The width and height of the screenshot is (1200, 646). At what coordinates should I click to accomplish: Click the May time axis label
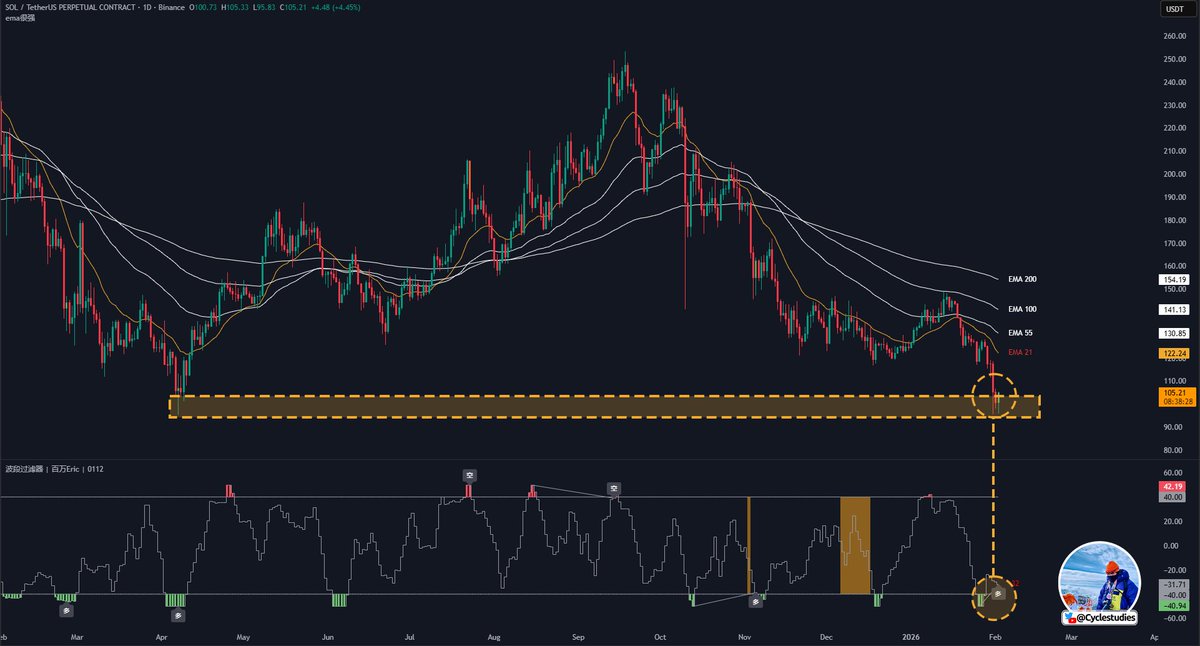pos(243,636)
